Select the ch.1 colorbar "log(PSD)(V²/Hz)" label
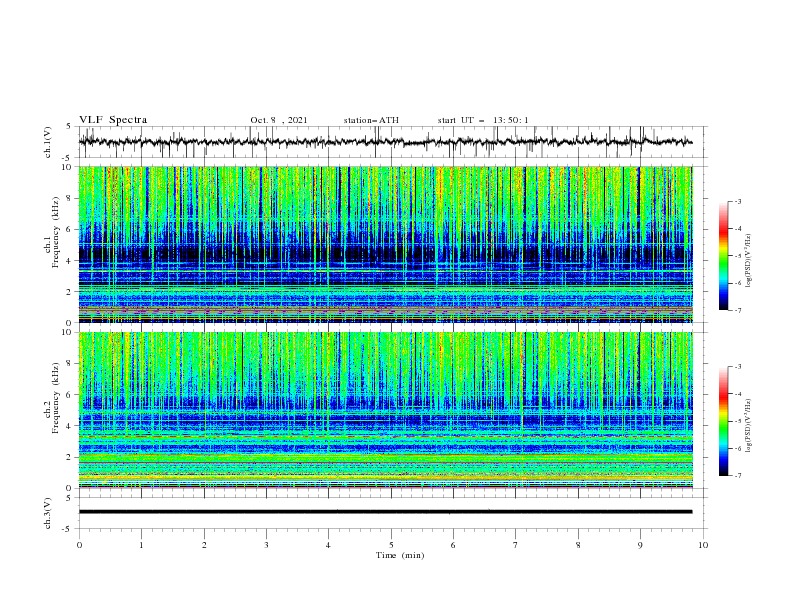The height and width of the screenshot is (612, 792). [749, 261]
